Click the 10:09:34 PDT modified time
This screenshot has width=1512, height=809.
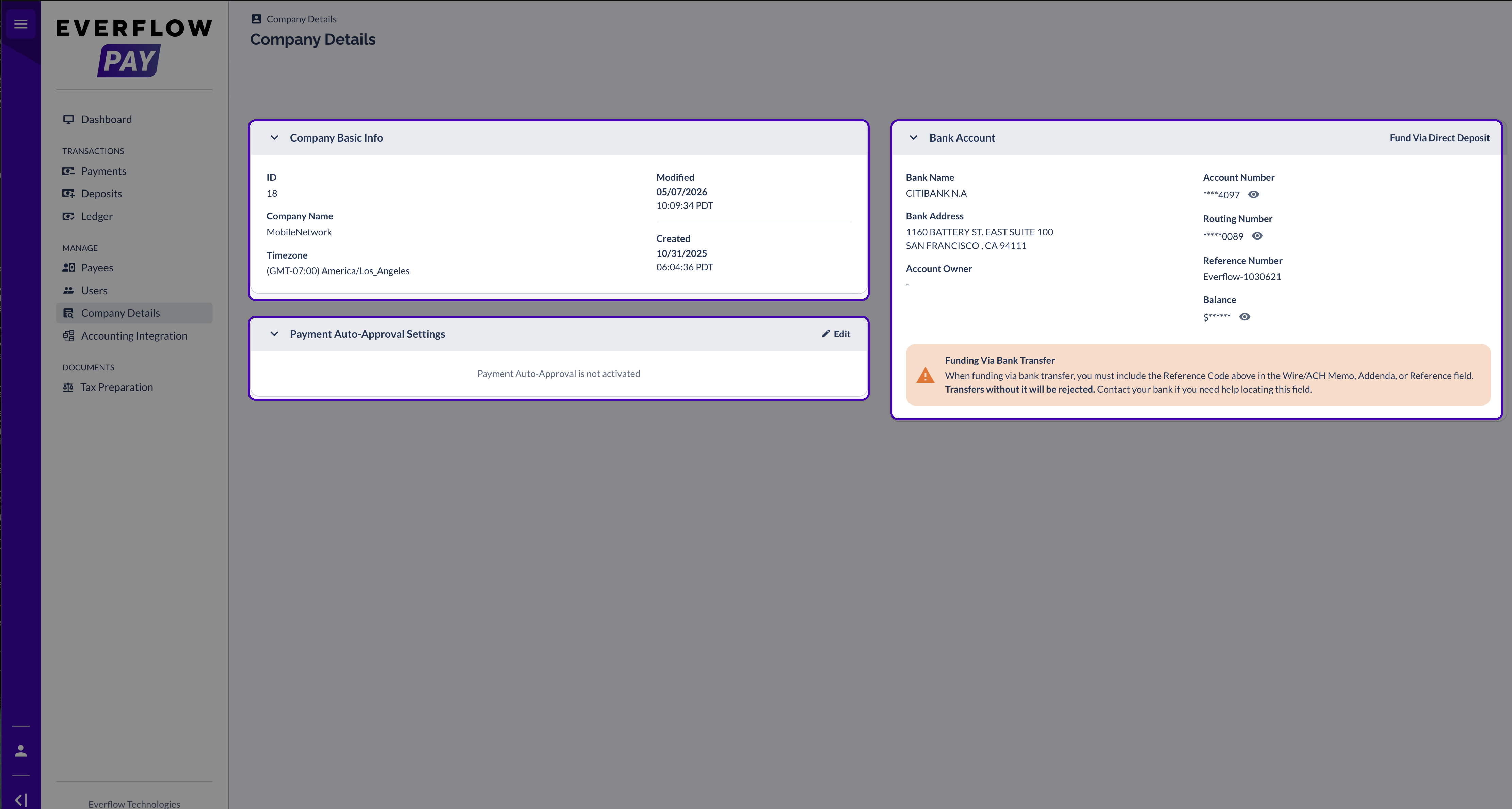685,205
